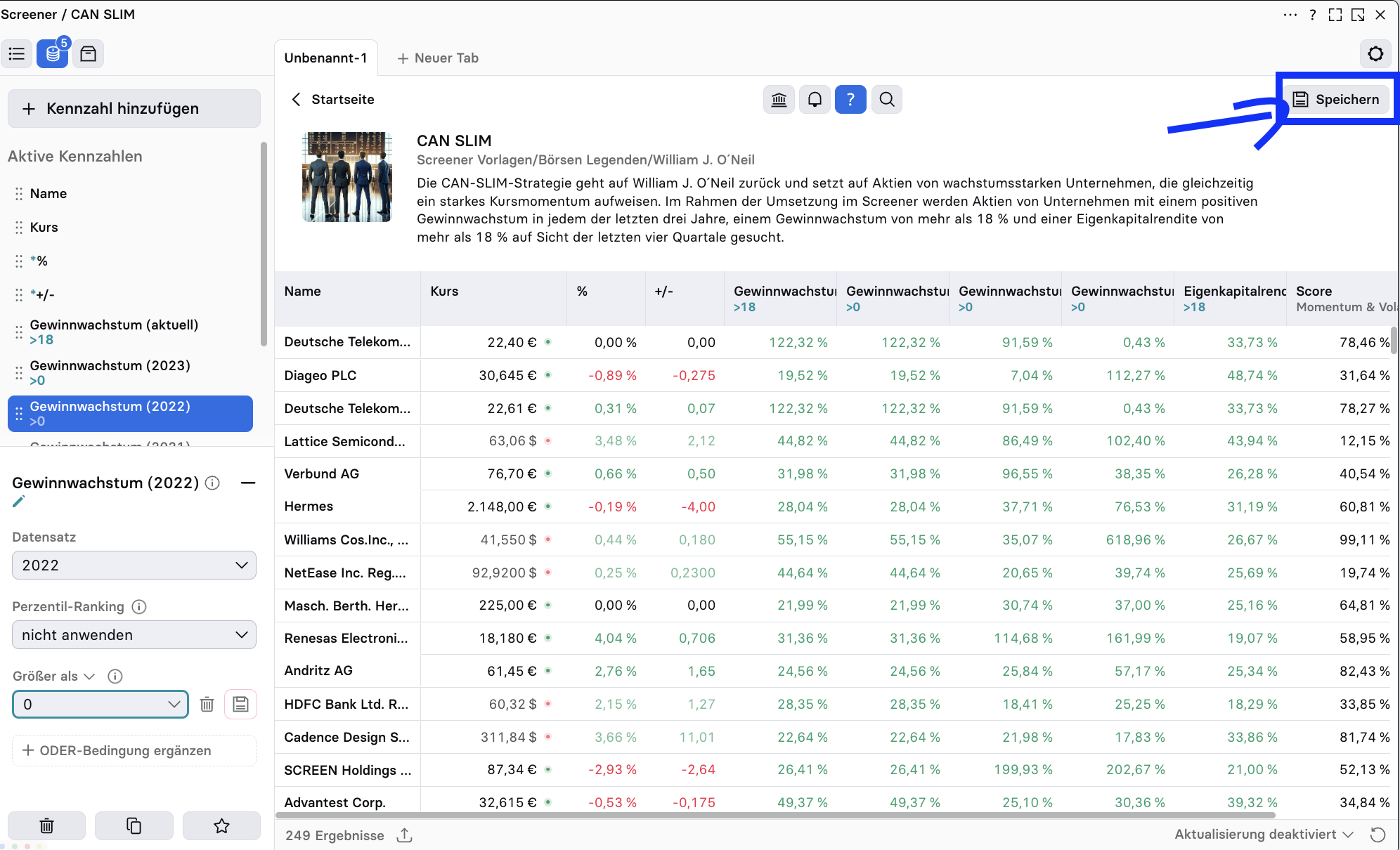Viewport: 1400px width, 850px height.
Task: Open the bank building icon
Action: click(x=779, y=100)
